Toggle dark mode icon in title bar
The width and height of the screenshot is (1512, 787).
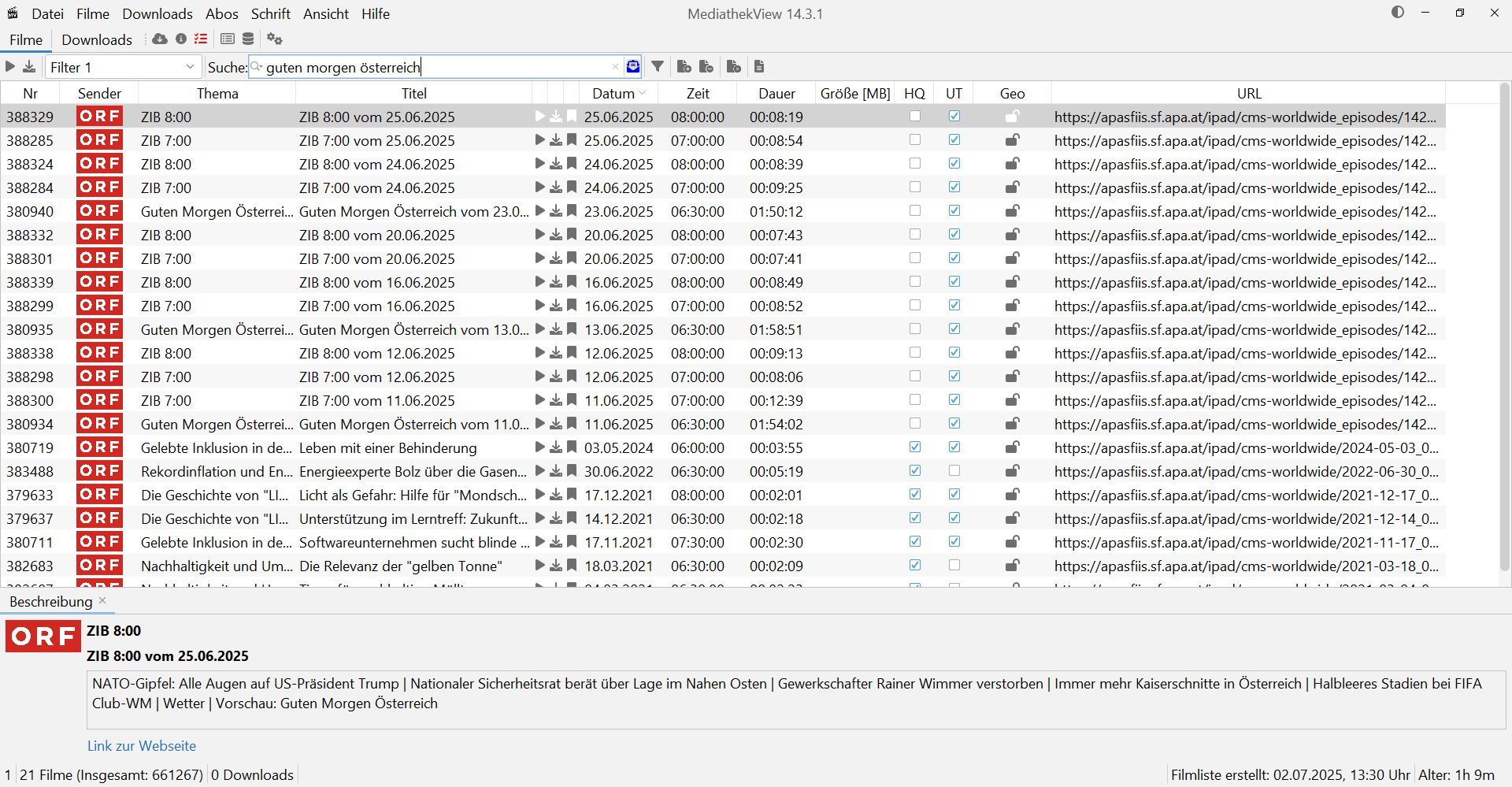click(x=1398, y=13)
